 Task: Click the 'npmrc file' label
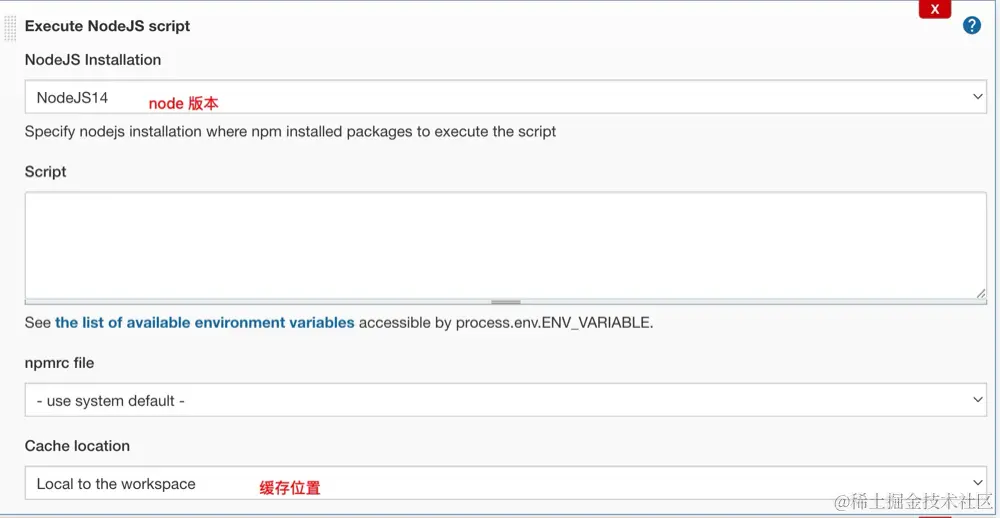point(60,363)
